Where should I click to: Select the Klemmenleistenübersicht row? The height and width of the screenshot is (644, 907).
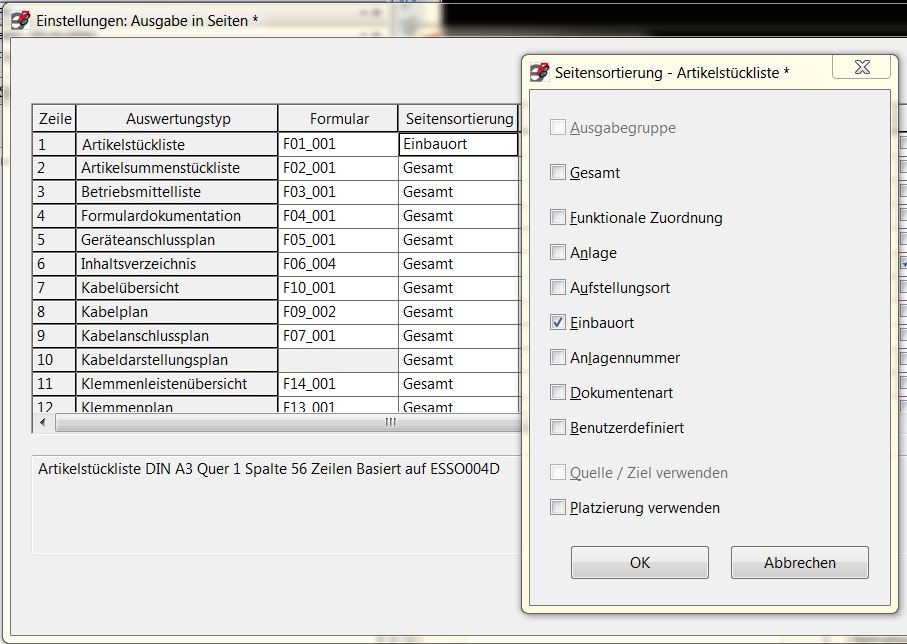pos(177,384)
